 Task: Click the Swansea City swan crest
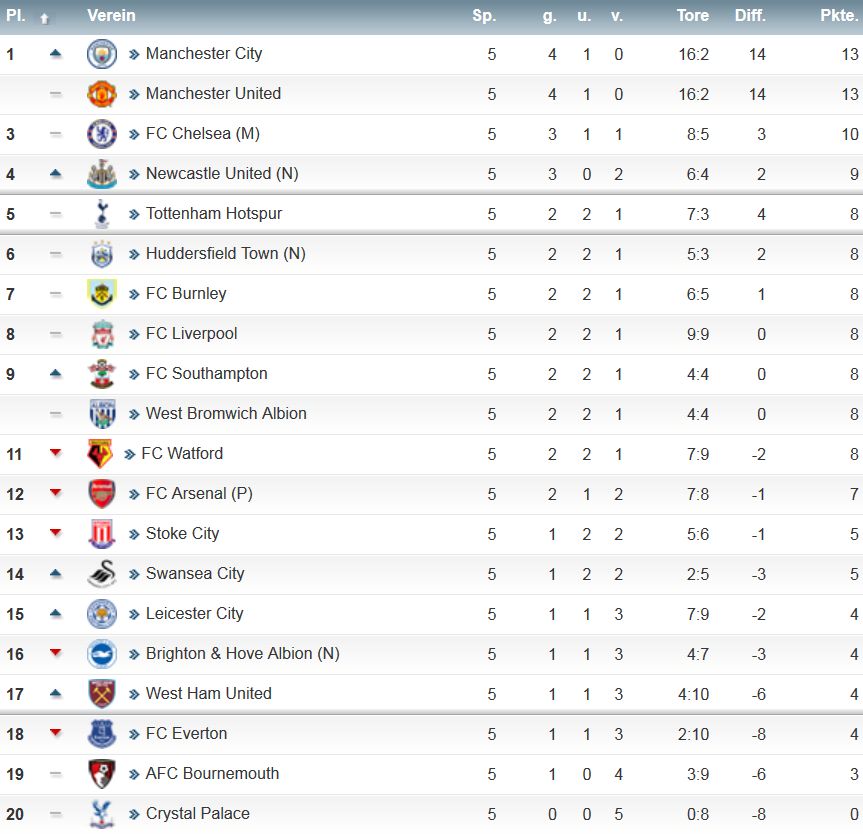coord(102,574)
